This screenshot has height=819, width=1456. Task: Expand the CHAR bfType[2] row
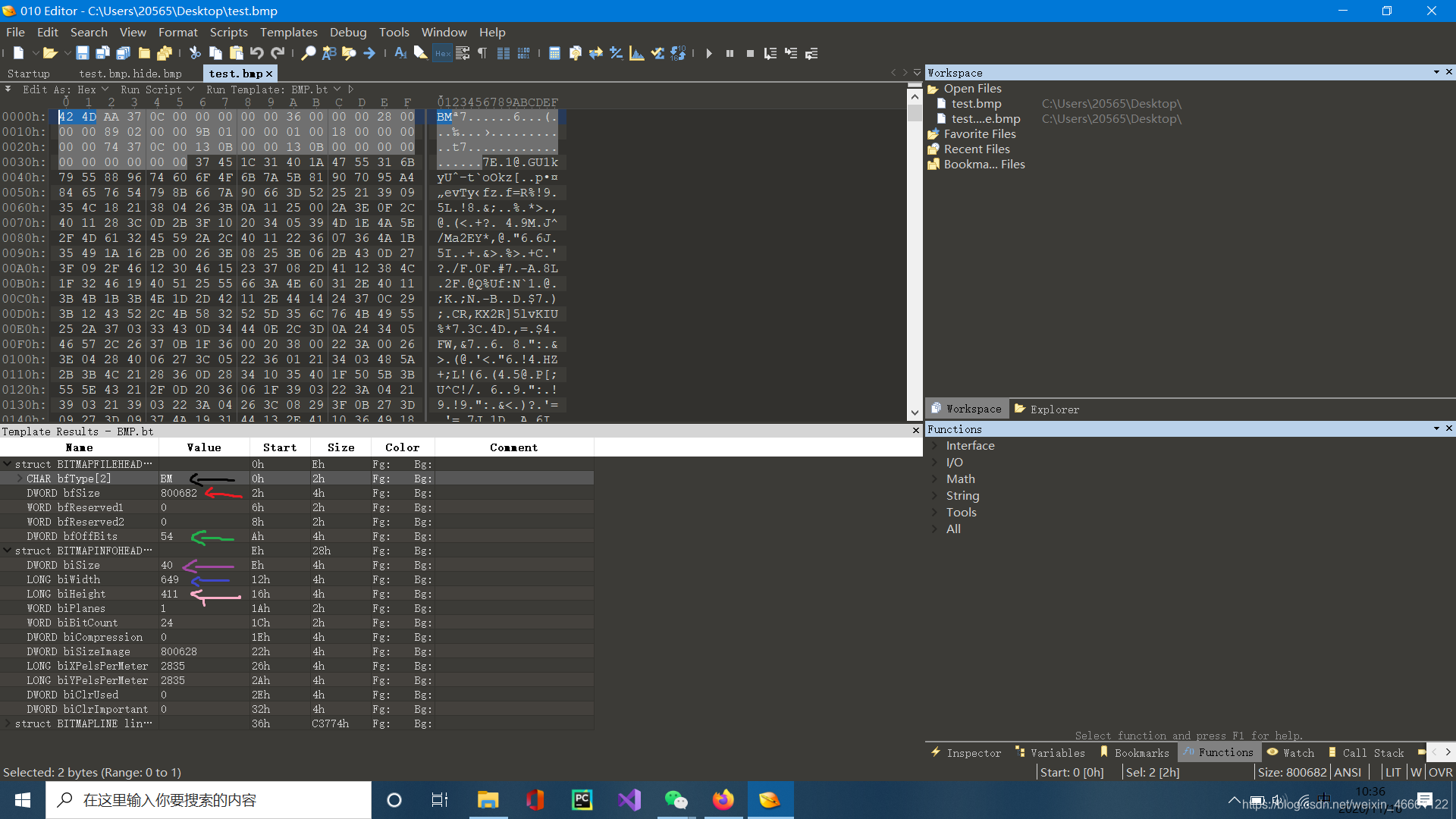(x=20, y=479)
